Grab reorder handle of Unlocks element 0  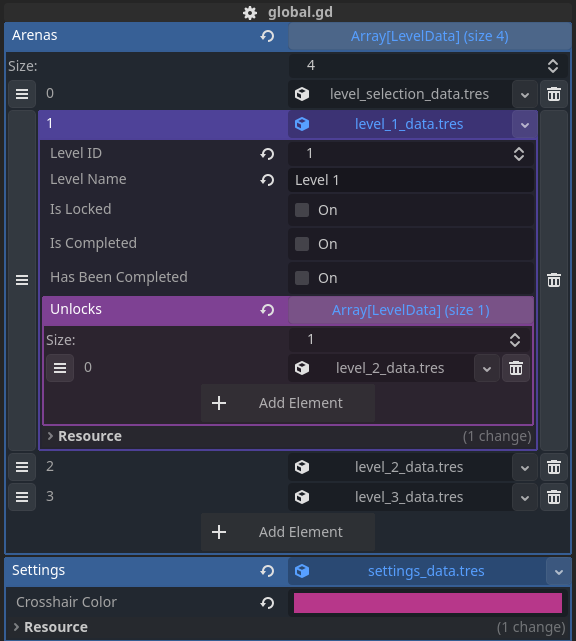click(x=60, y=368)
